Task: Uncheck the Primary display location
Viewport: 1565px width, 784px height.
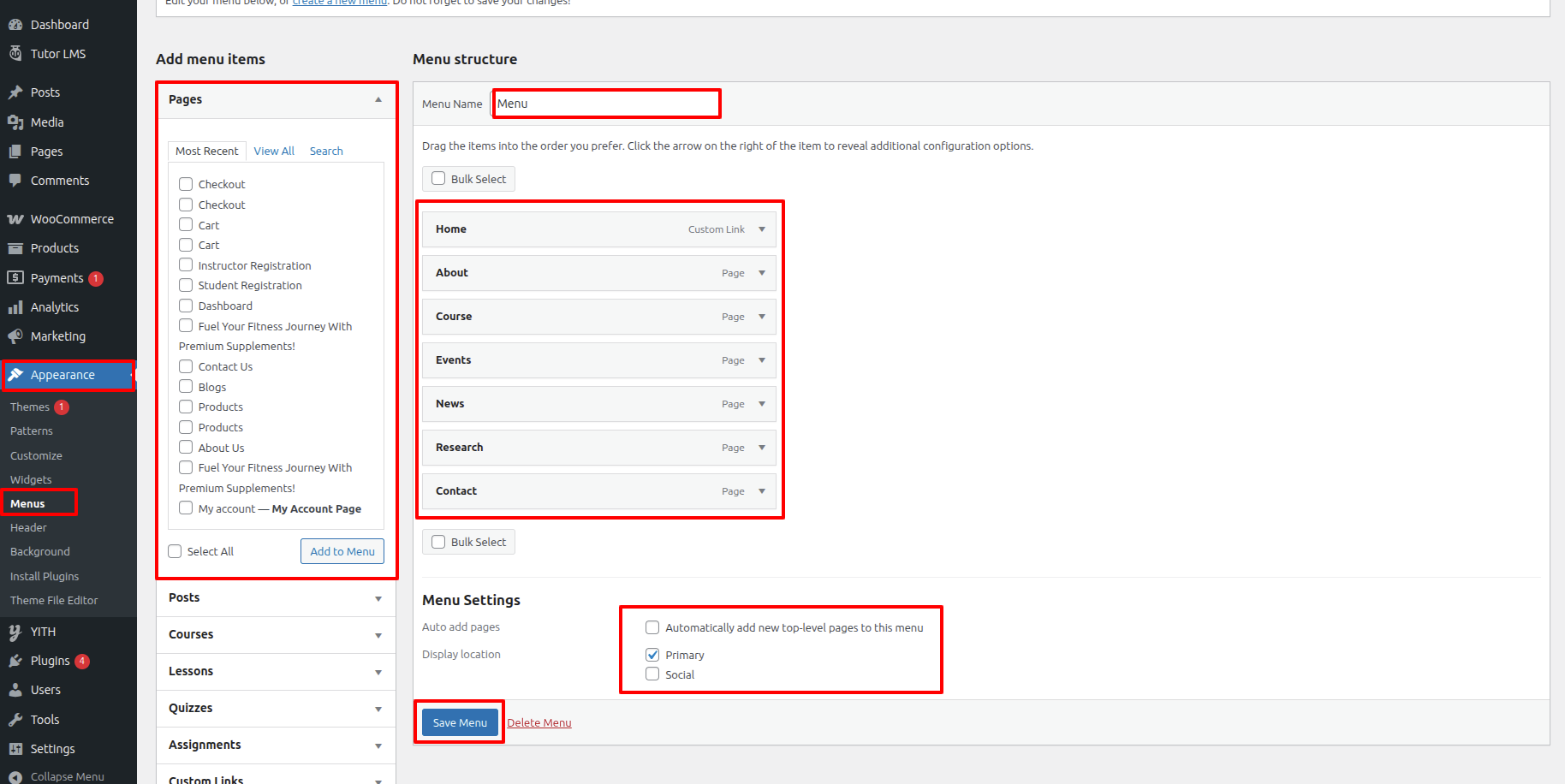Action: (652, 655)
